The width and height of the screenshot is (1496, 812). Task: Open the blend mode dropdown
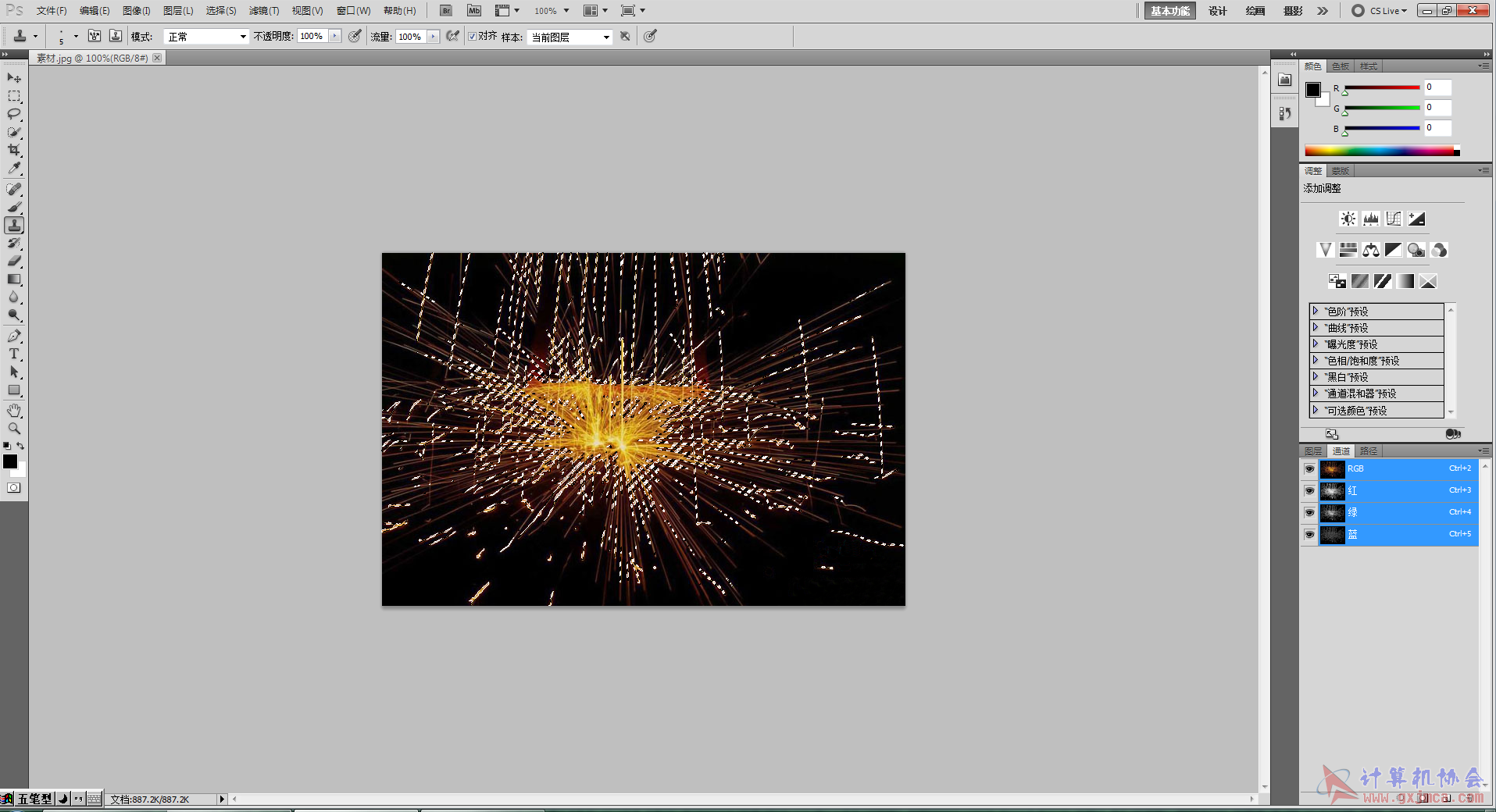206,37
